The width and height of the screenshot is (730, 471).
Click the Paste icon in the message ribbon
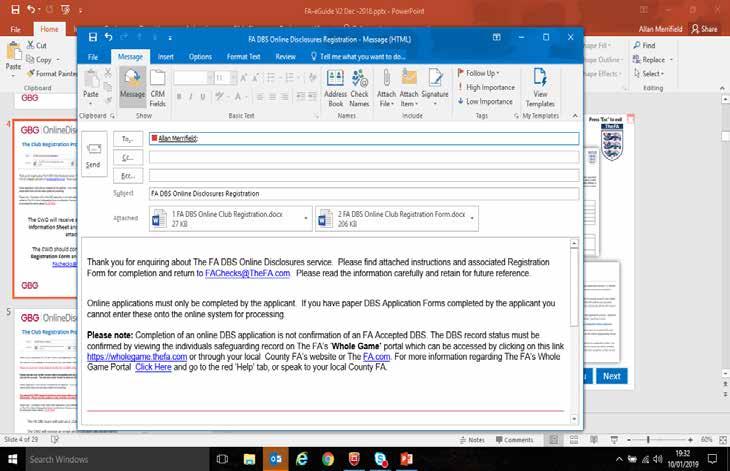pos(91,79)
